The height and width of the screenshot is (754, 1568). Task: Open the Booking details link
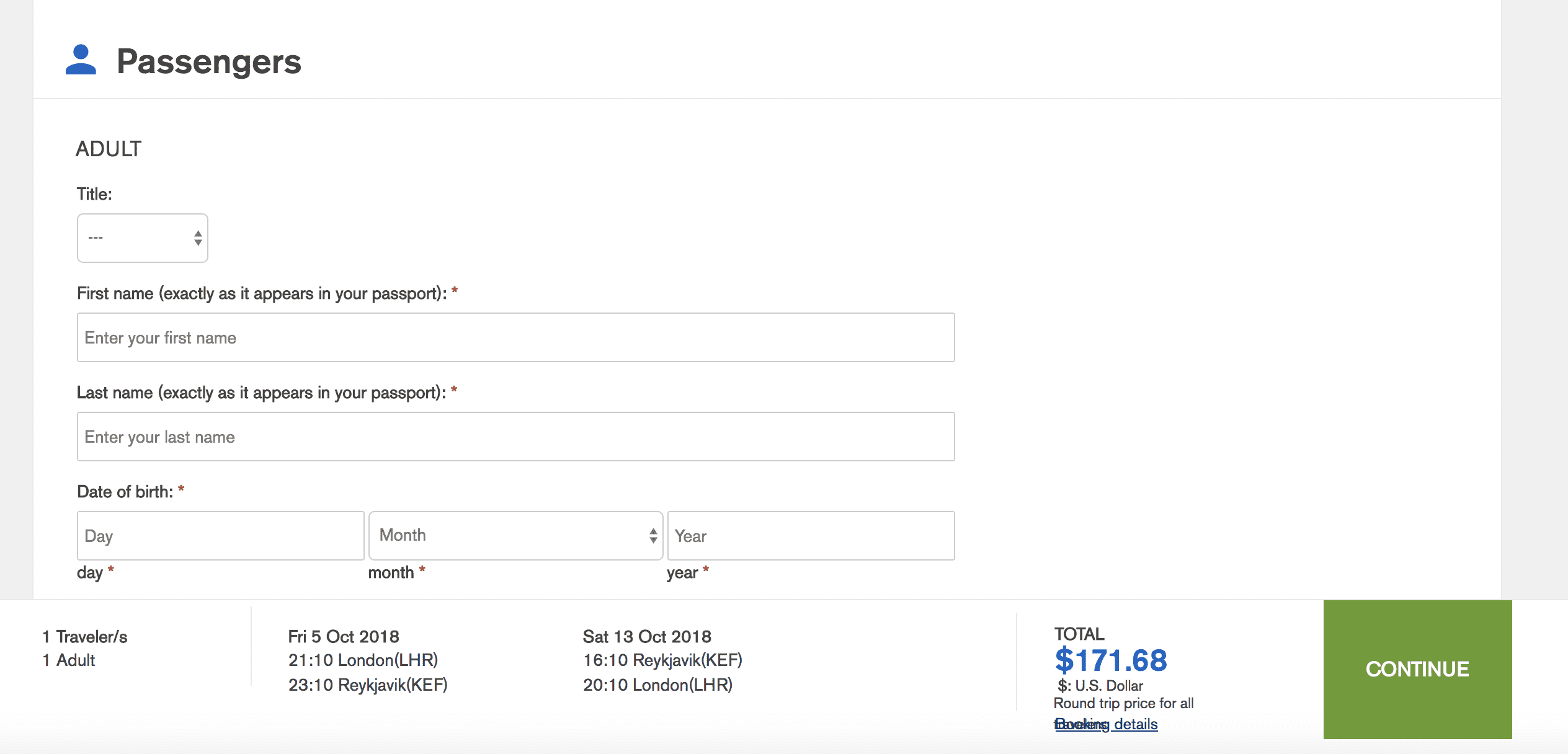(x=1106, y=724)
